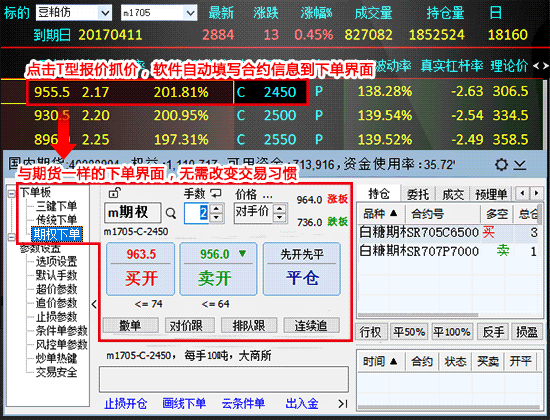Click the lock icon above m期权 field
Viewport: 550px width, 420px height.
coord(115,192)
